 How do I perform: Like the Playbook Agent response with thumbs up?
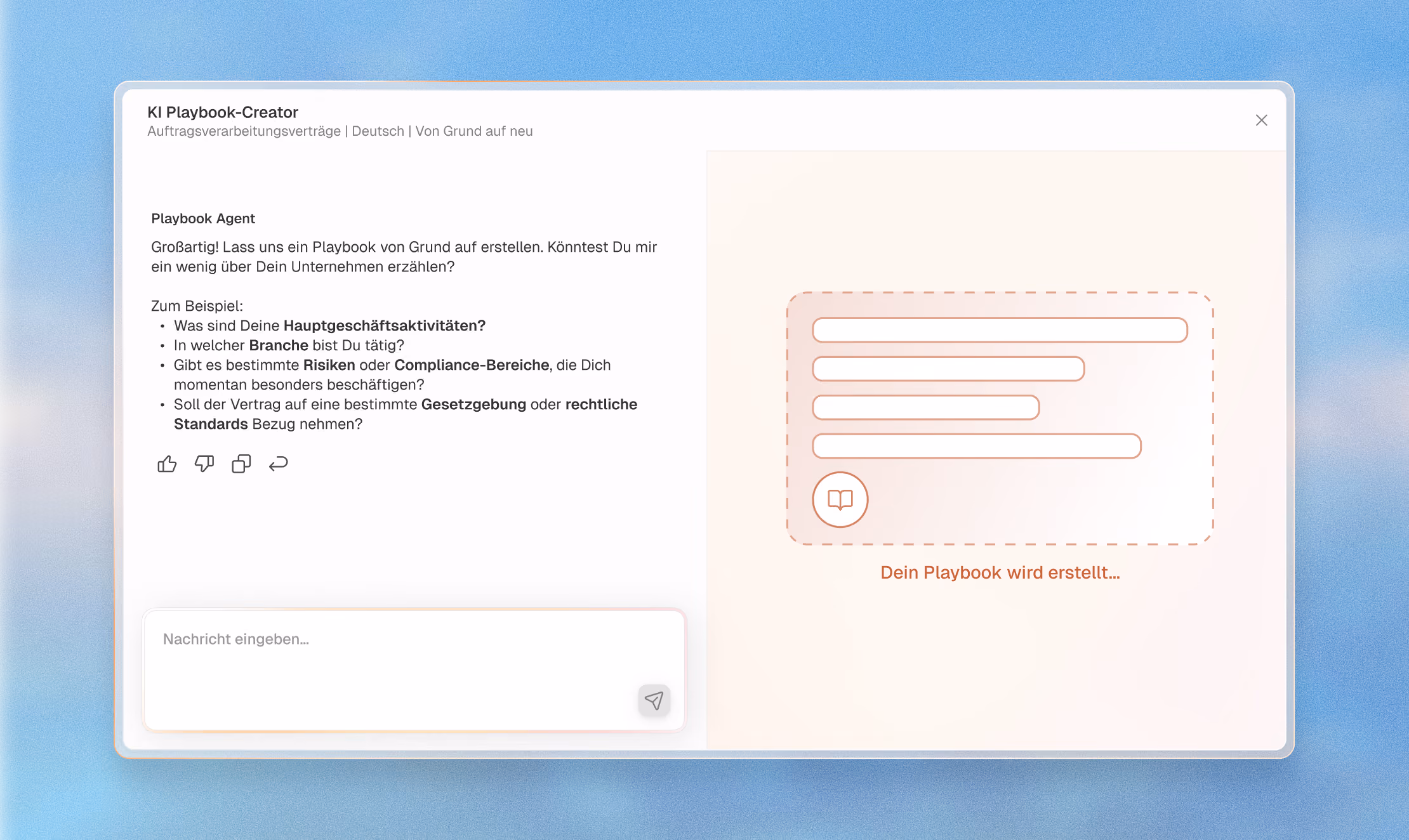click(x=167, y=464)
